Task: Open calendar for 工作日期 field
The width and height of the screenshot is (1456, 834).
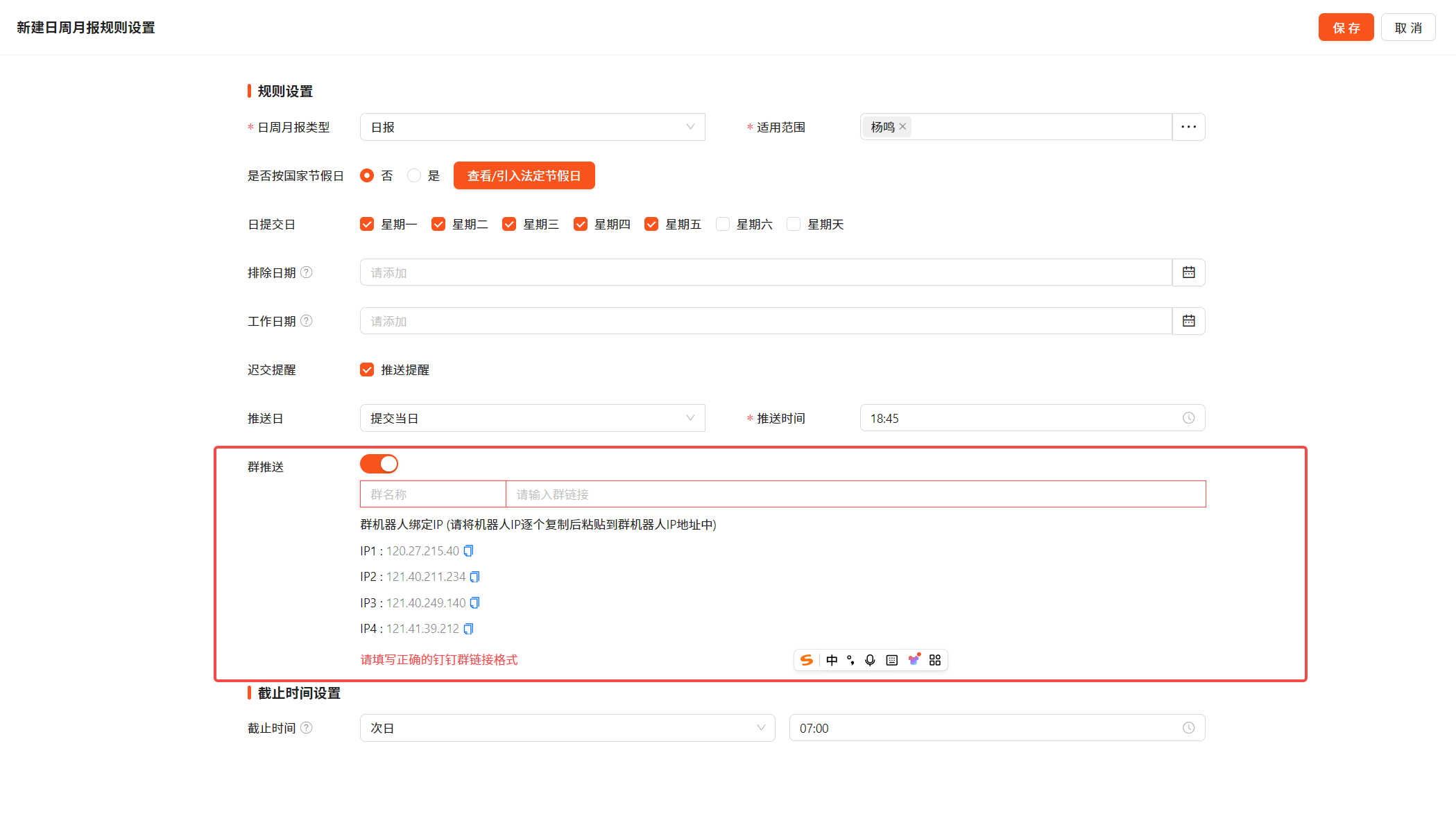Action: (x=1188, y=321)
